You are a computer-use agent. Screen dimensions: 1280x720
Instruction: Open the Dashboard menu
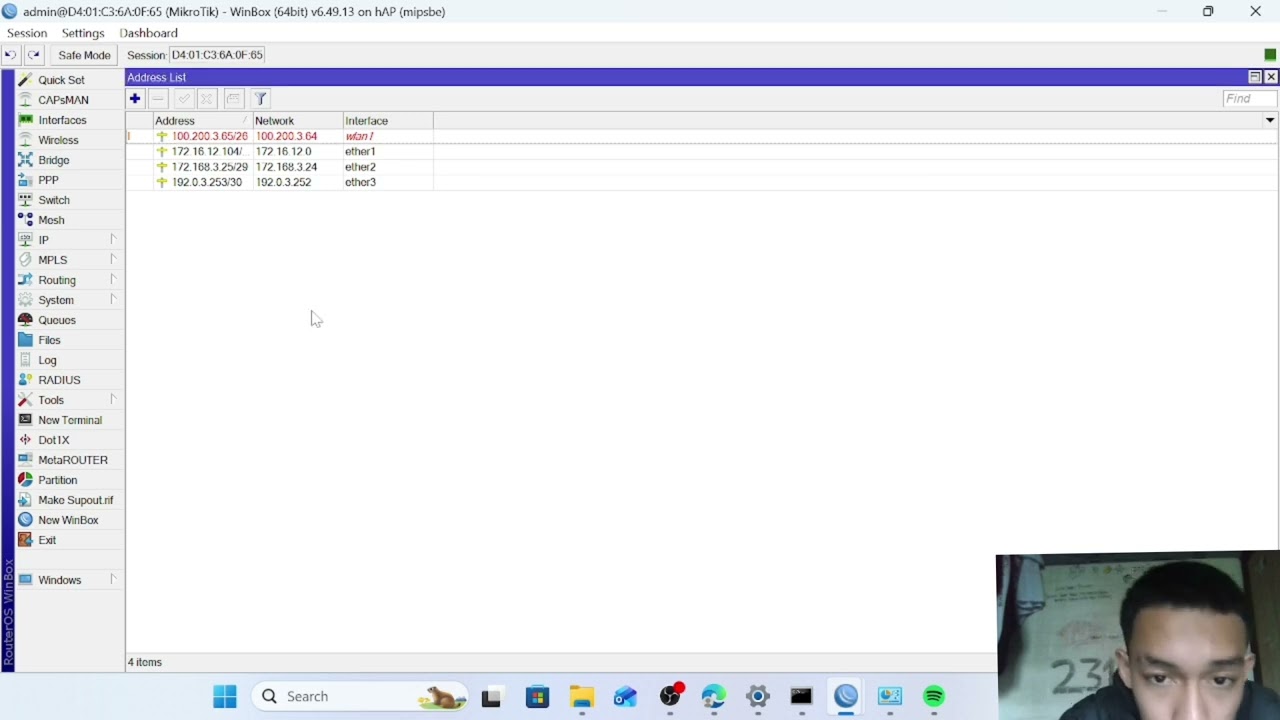148,33
